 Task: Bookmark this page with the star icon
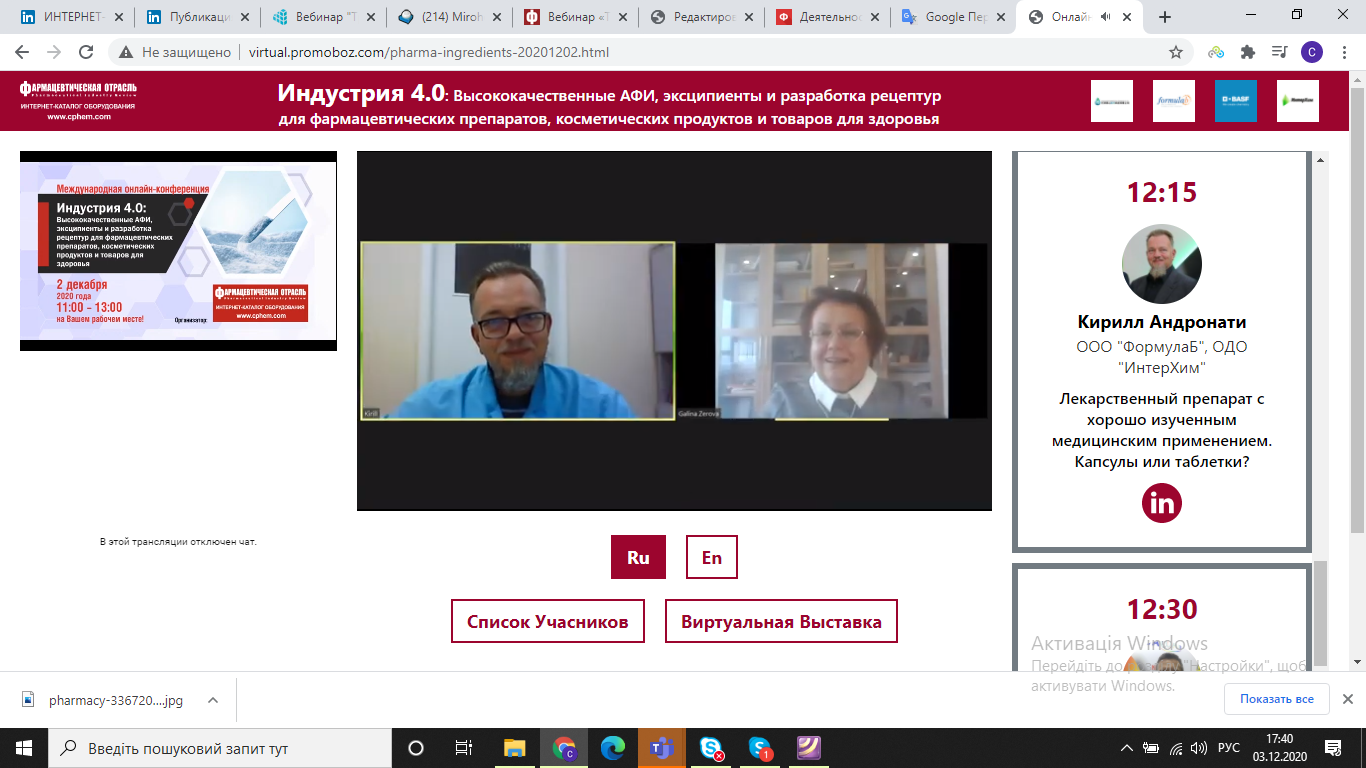click(1176, 52)
